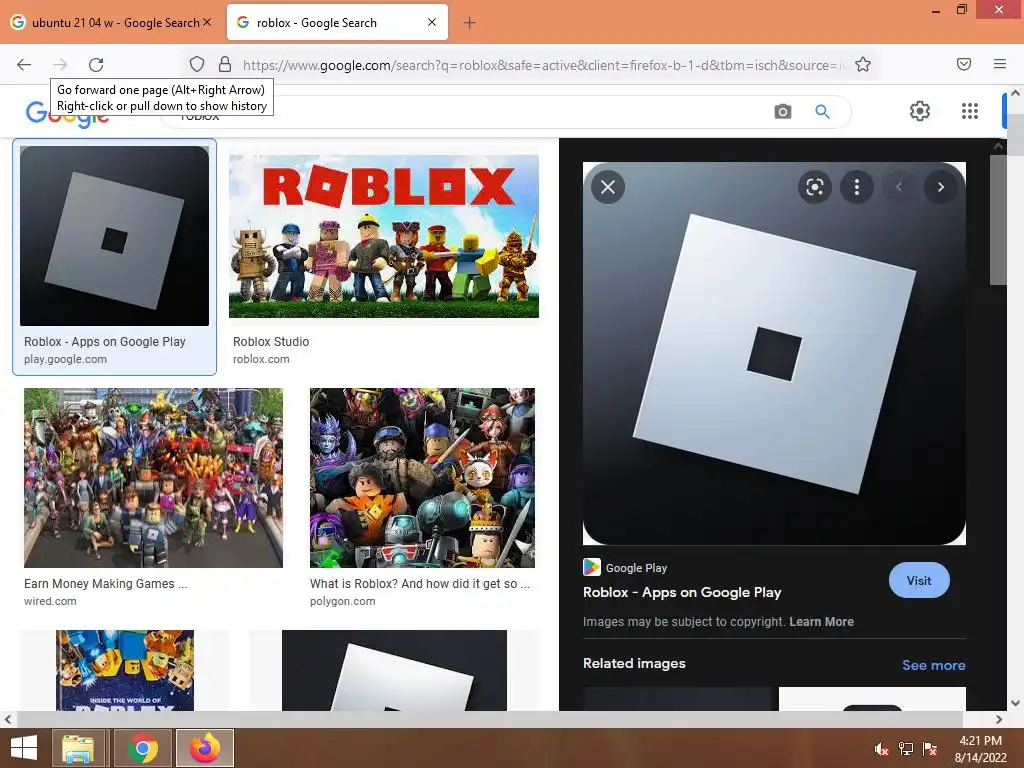This screenshot has width=1024, height=768.
Task: Open the Windows Start menu
Action: point(24,748)
